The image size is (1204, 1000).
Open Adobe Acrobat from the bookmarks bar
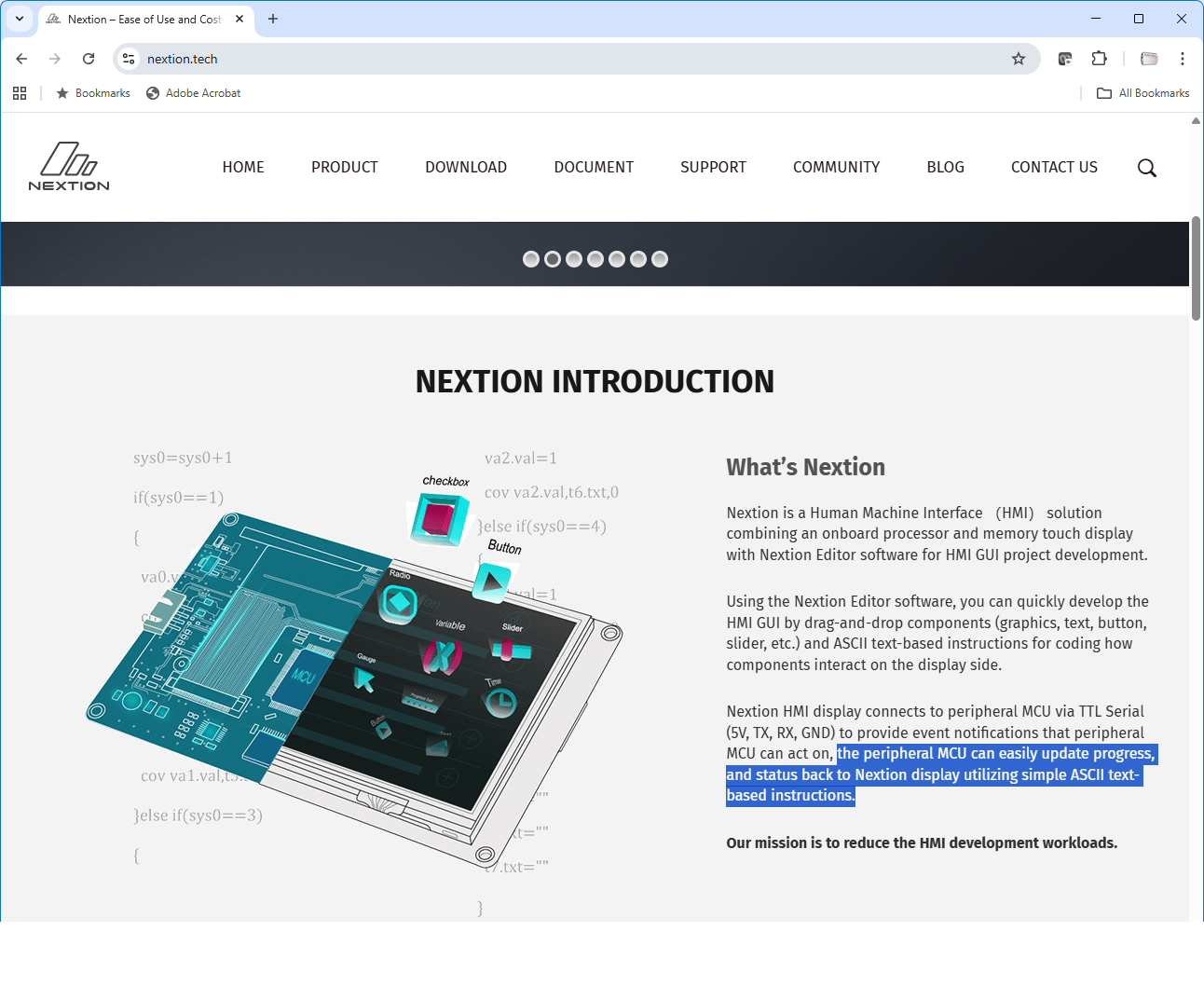[x=193, y=92]
